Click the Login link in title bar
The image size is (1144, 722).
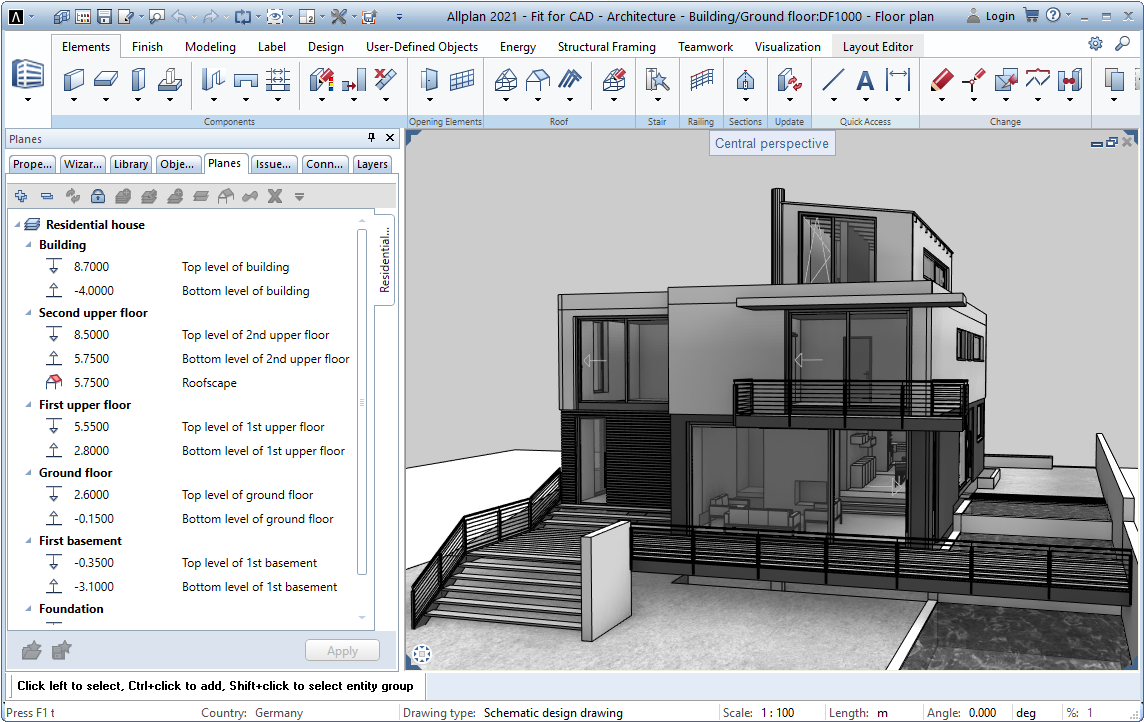(x=1000, y=16)
